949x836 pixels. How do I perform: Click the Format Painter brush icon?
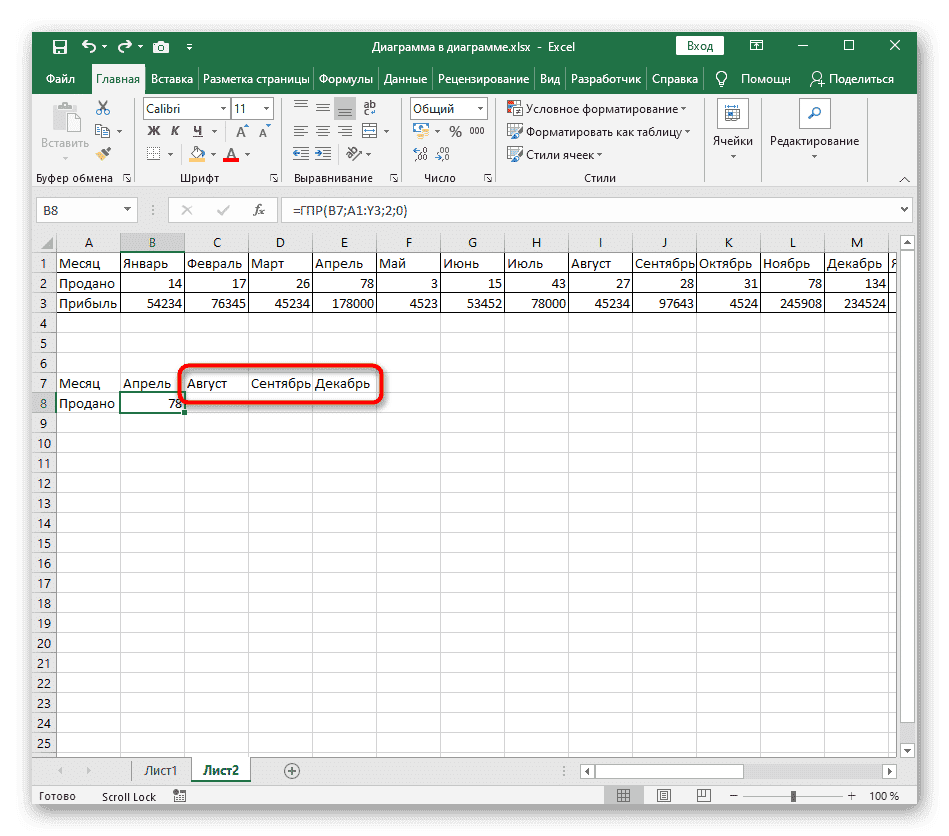(x=102, y=153)
